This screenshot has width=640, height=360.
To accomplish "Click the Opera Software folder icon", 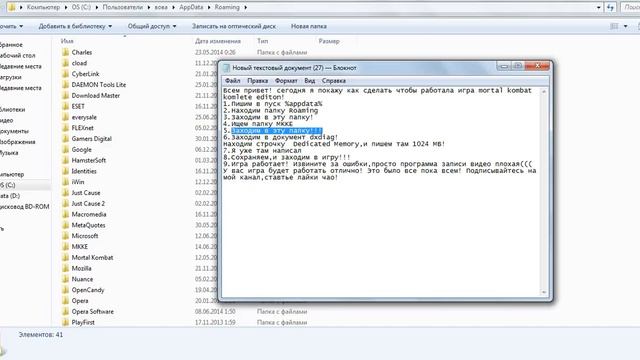I will pyautogui.click(x=65, y=311).
